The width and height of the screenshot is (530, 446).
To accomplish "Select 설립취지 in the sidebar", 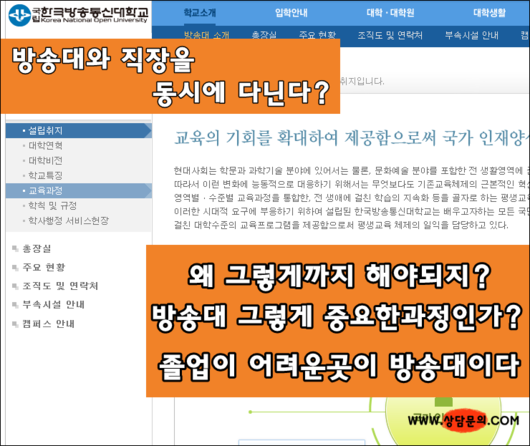I will click(x=78, y=131).
